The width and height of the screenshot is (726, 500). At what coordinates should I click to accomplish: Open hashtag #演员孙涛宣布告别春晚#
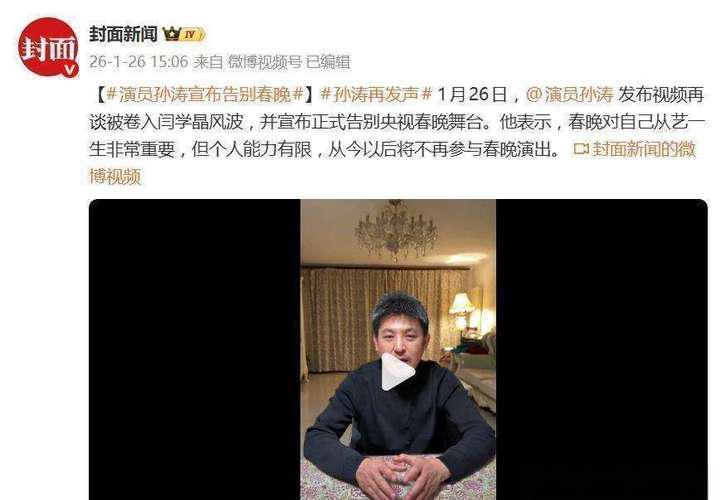[205, 94]
